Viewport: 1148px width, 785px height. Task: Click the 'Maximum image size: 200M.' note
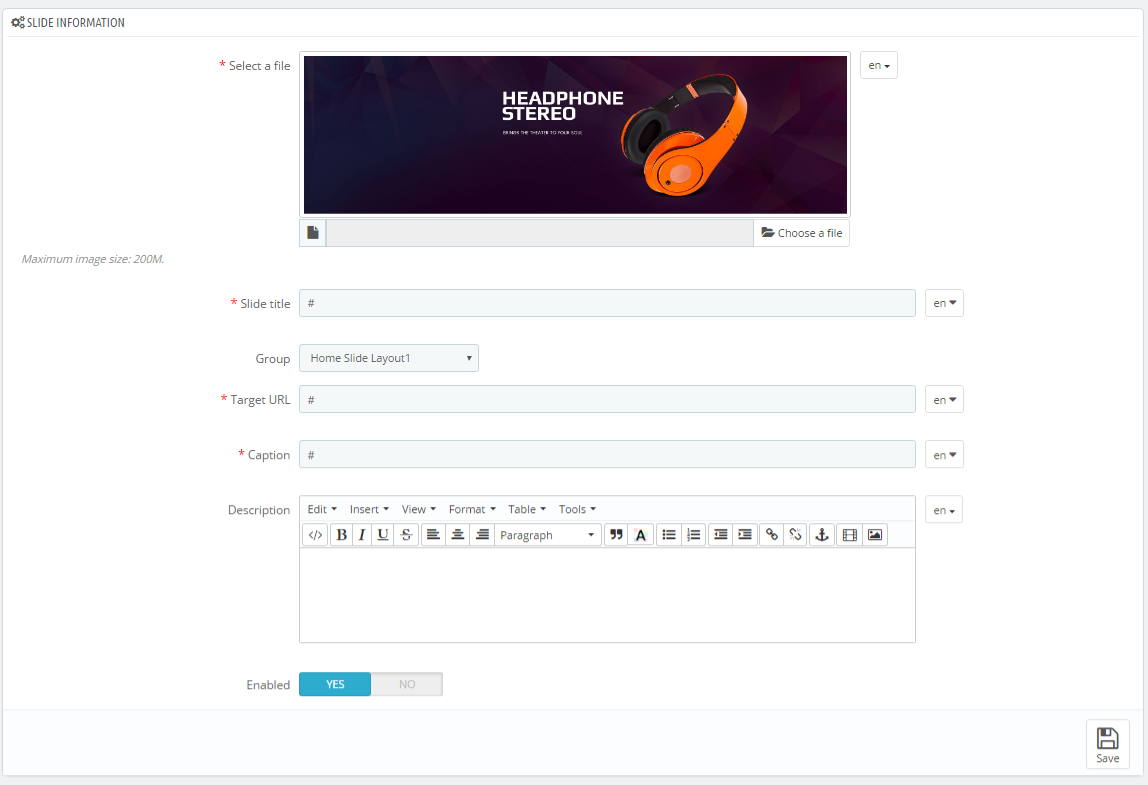click(93, 259)
